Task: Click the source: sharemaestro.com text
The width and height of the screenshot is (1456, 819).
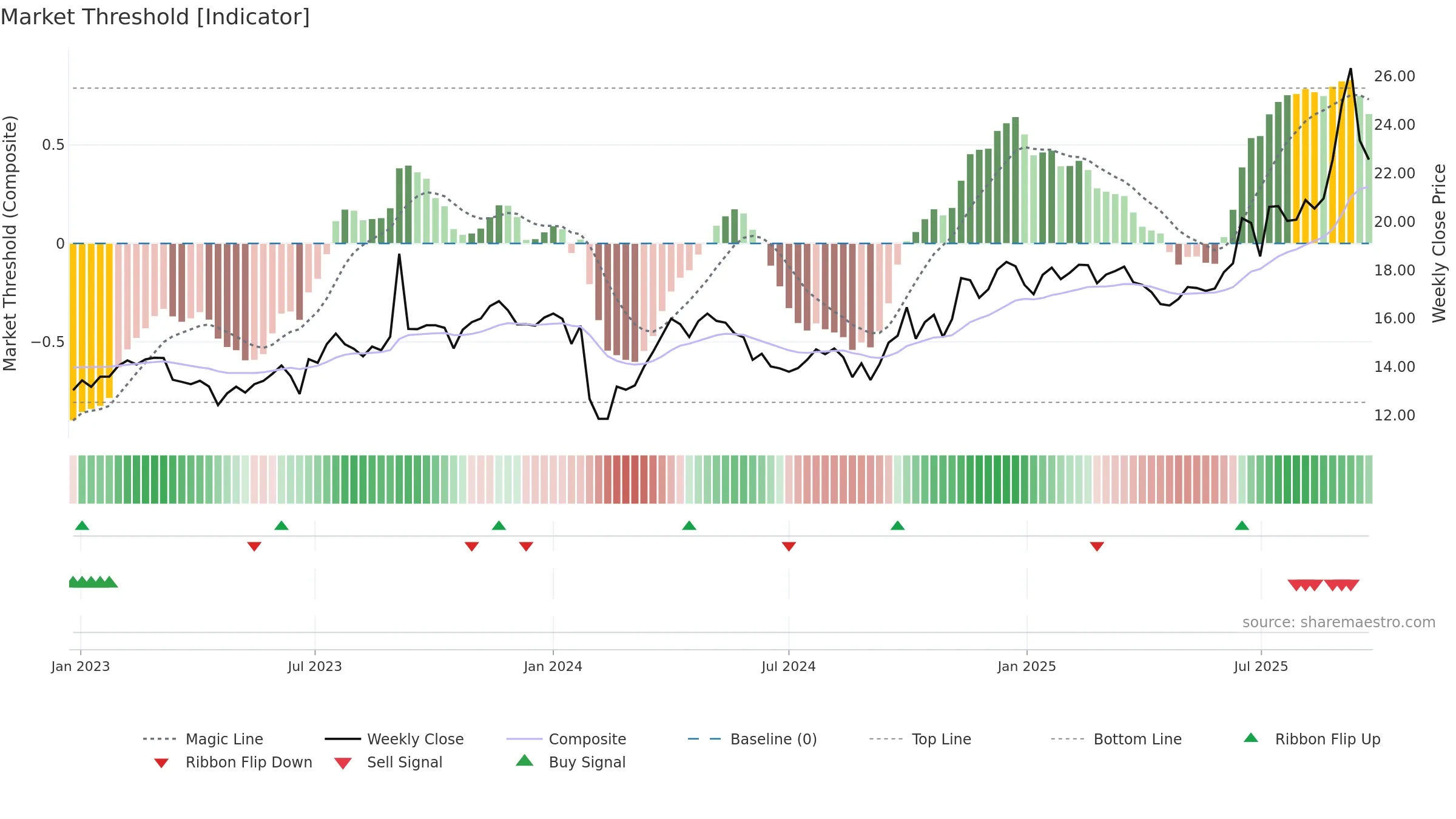Action: [1339, 622]
